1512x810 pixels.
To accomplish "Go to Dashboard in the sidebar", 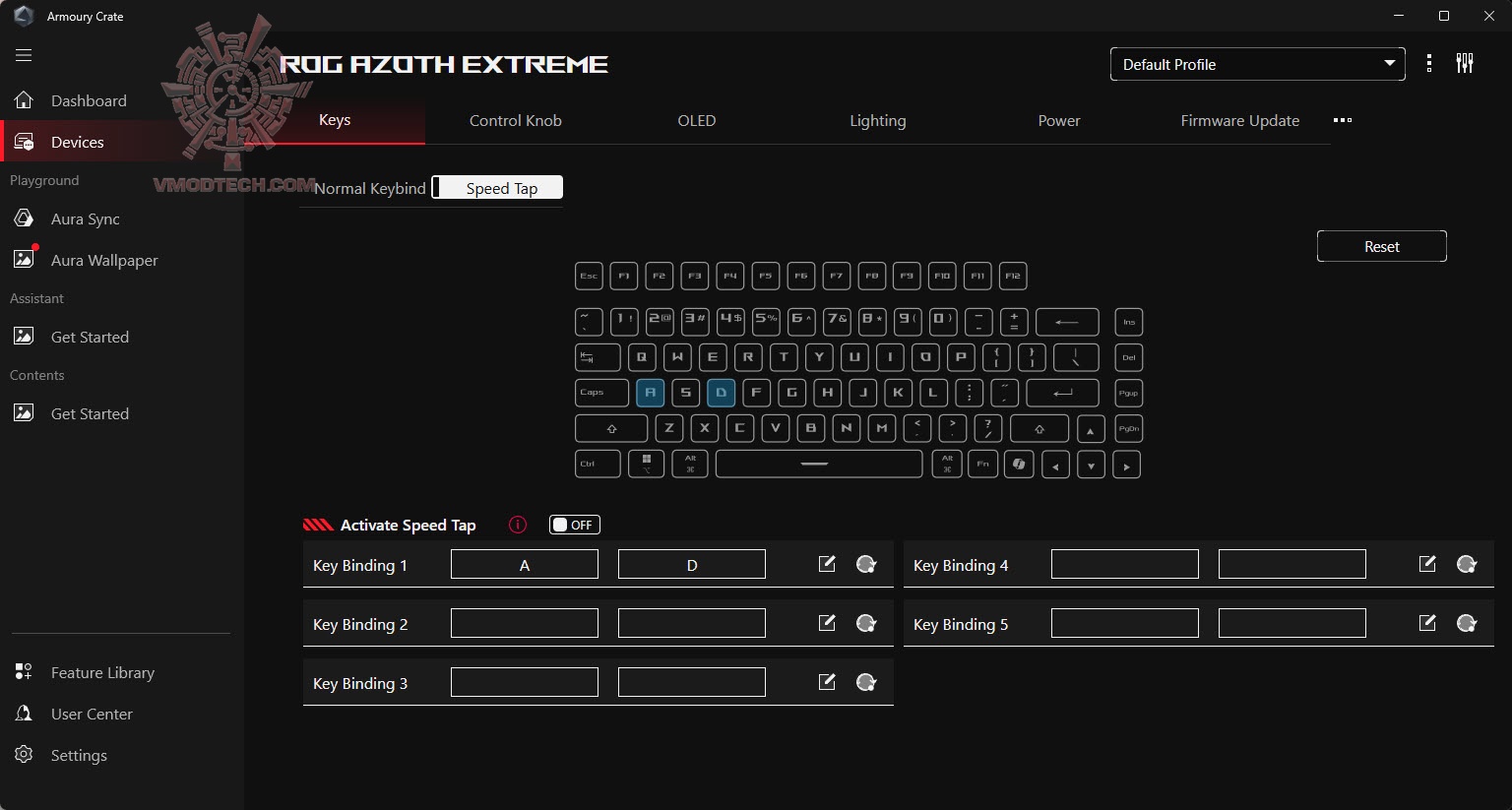I will [89, 100].
